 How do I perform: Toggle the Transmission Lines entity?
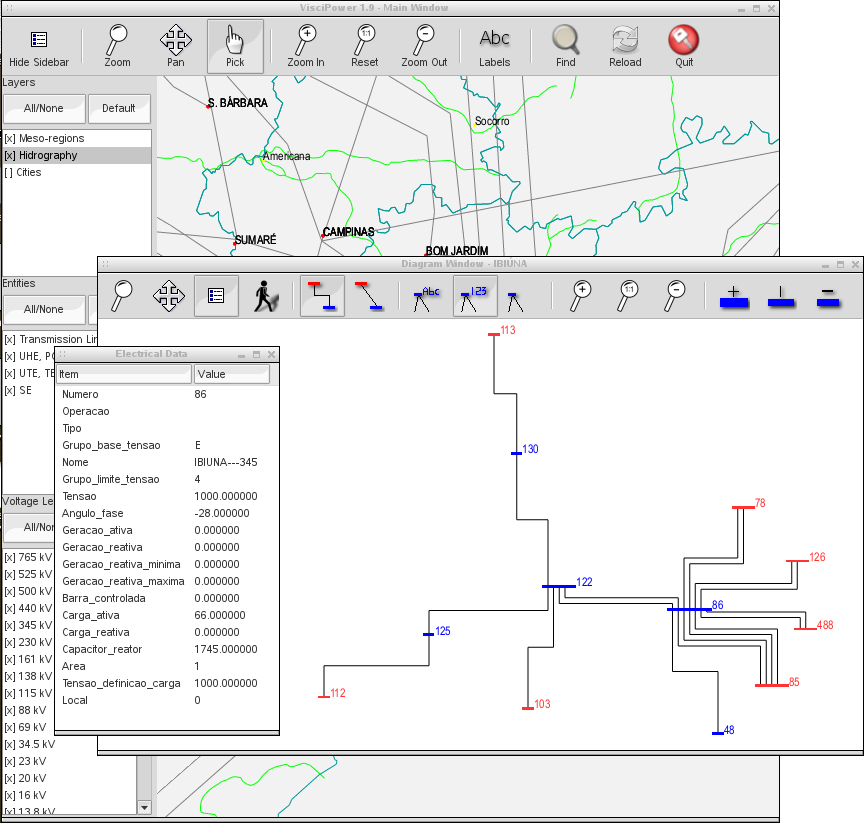point(51,339)
